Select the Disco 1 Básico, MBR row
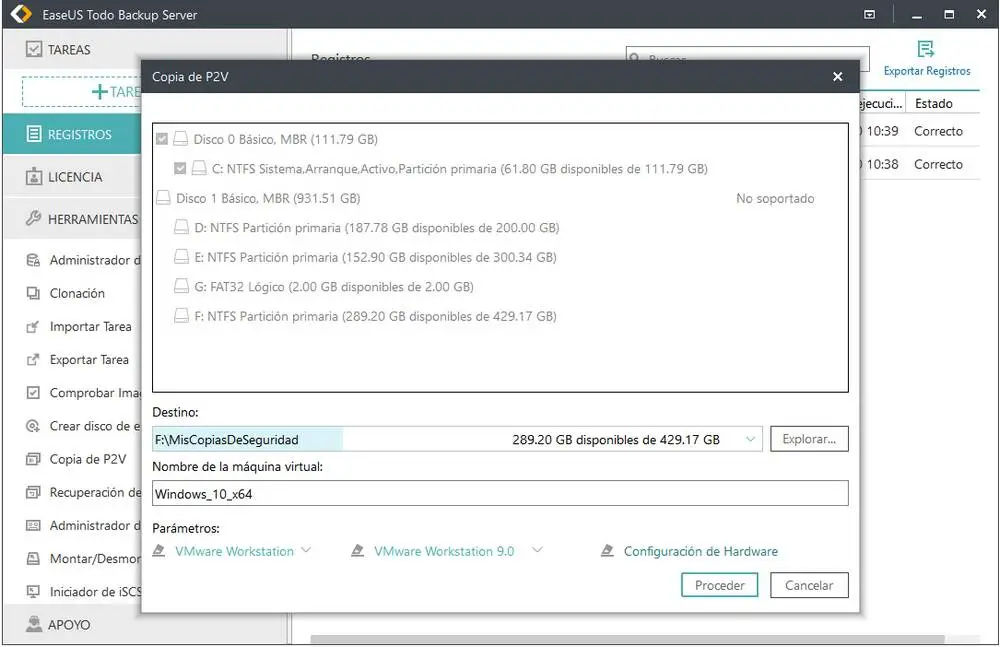Viewport: 1000px width, 647px height. pos(500,198)
